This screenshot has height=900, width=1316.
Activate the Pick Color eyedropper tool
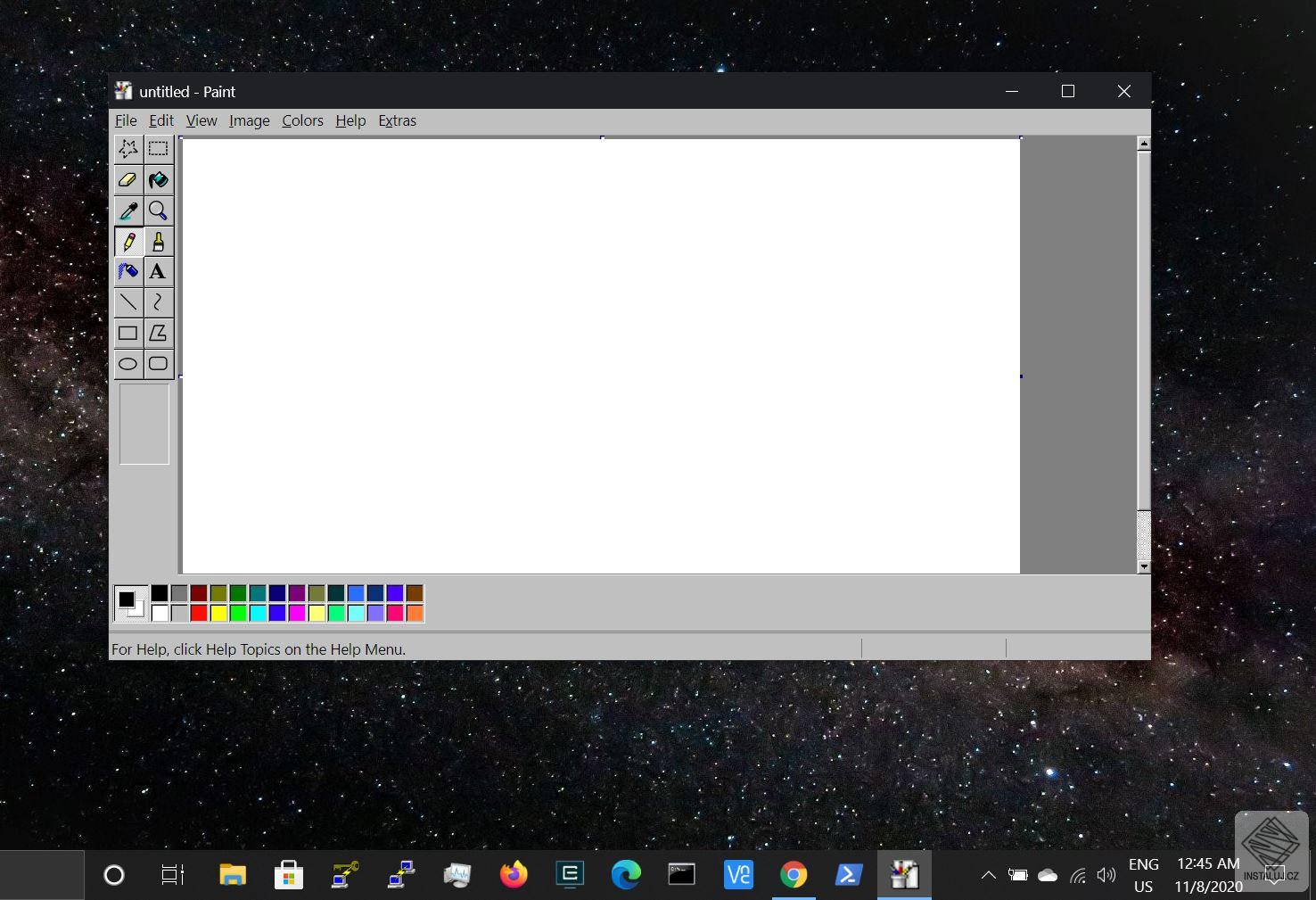pyautogui.click(x=128, y=211)
